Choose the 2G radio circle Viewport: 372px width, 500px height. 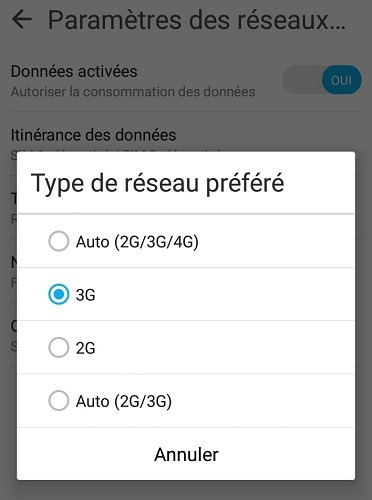point(59,347)
